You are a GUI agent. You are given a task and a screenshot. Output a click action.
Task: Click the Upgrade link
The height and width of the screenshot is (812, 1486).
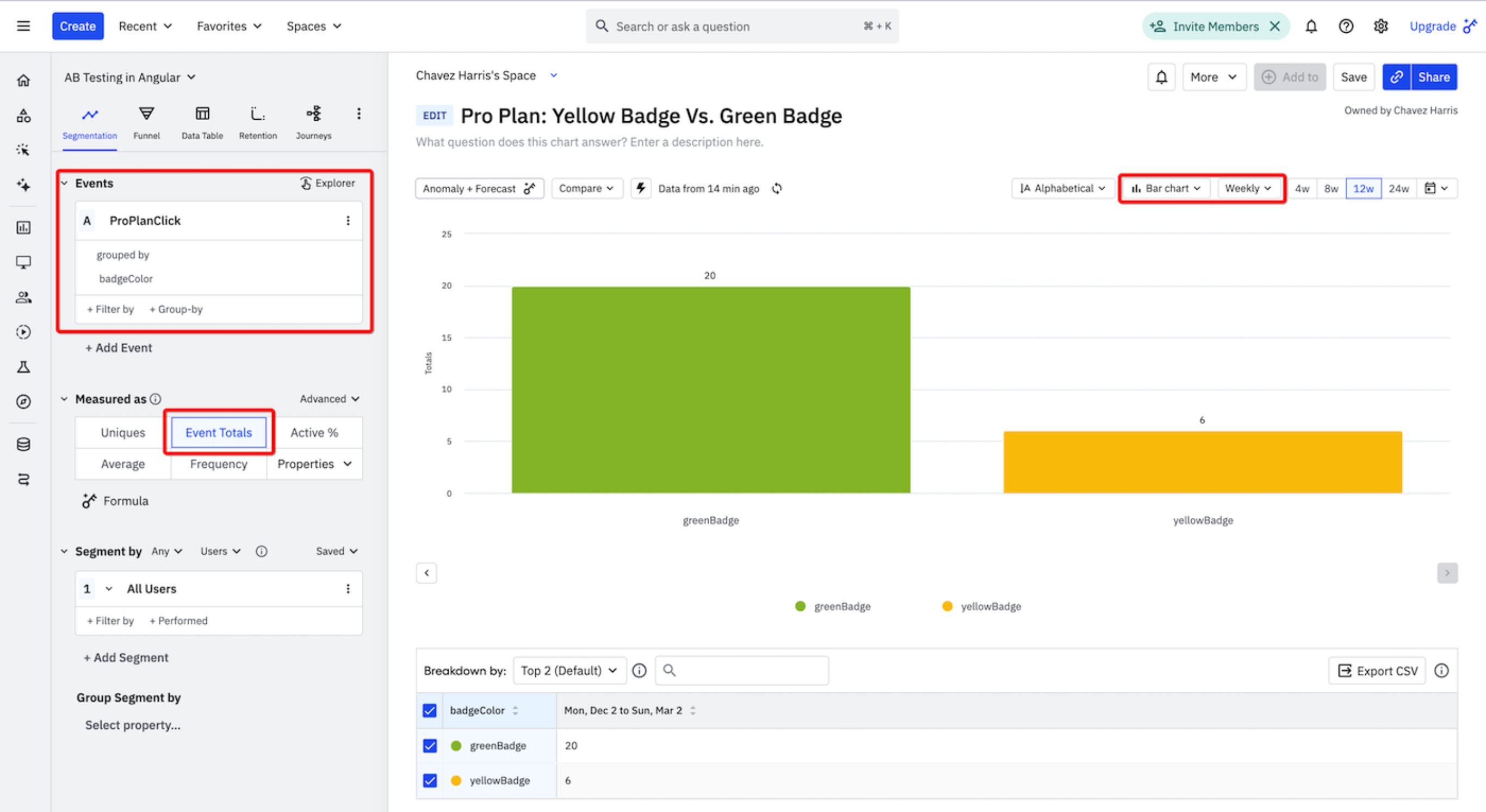click(x=1434, y=26)
